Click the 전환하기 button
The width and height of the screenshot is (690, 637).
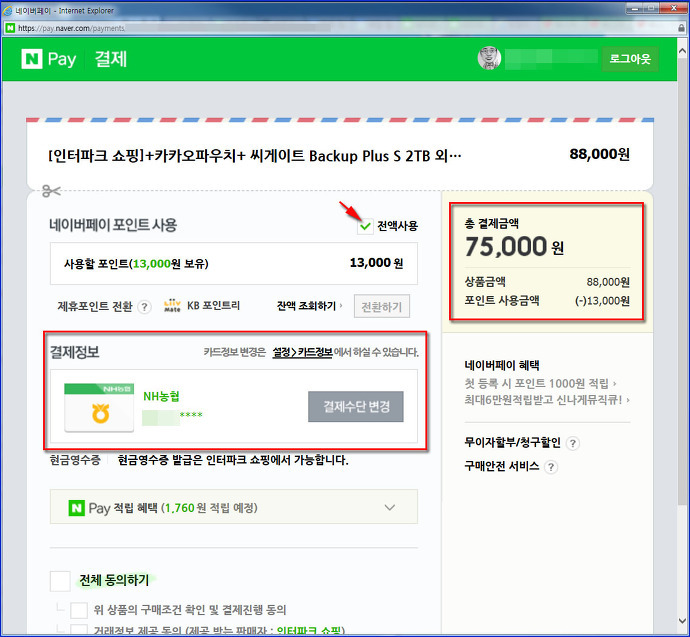coord(382,307)
